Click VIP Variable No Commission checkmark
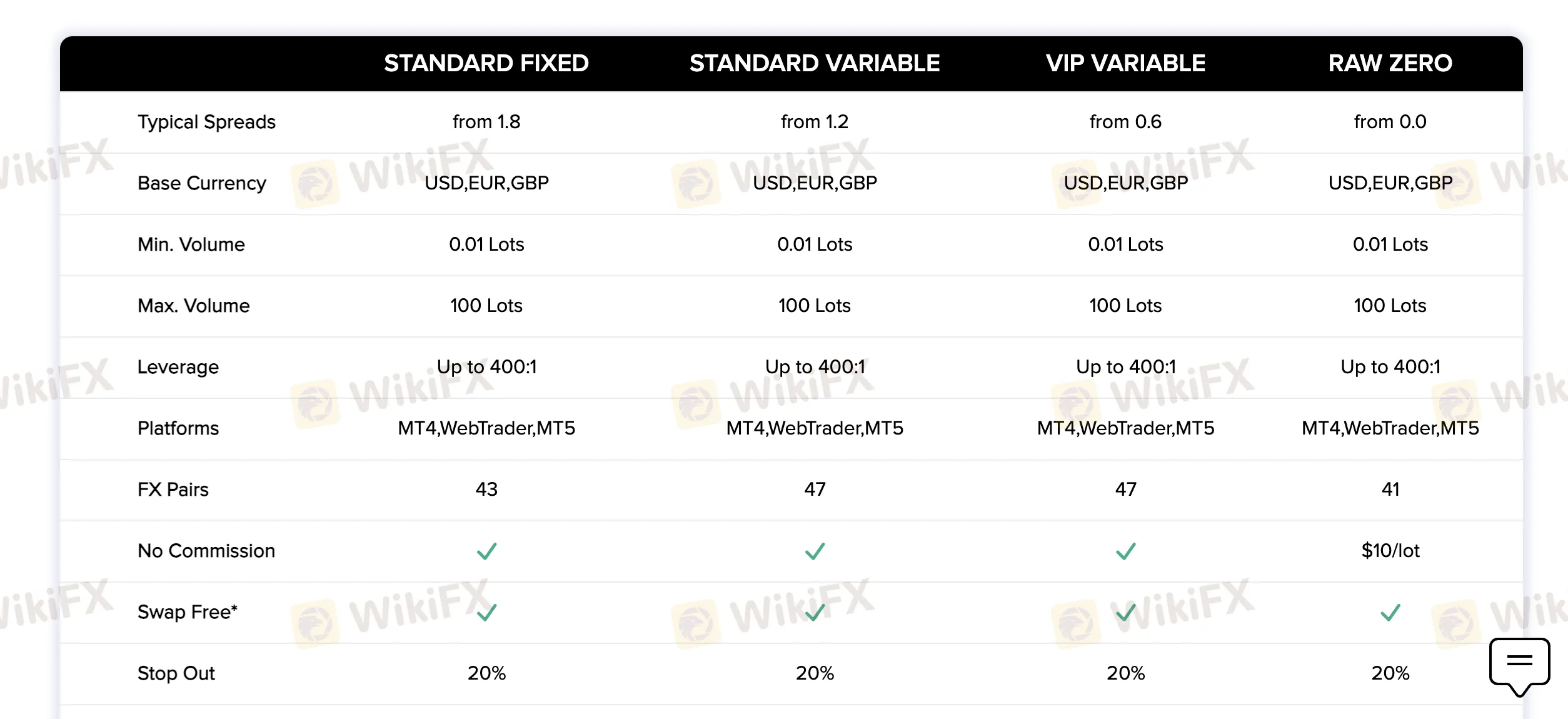Screen dimensions: 1568x719 pyautogui.click(x=1125, y=551)
